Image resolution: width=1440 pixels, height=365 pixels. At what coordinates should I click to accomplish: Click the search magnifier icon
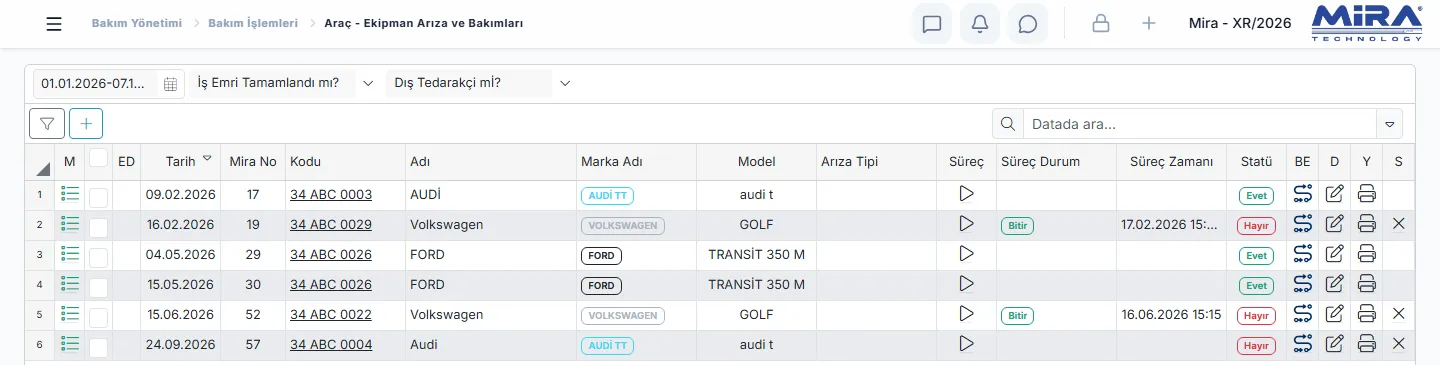click(x=1007, y=124)
